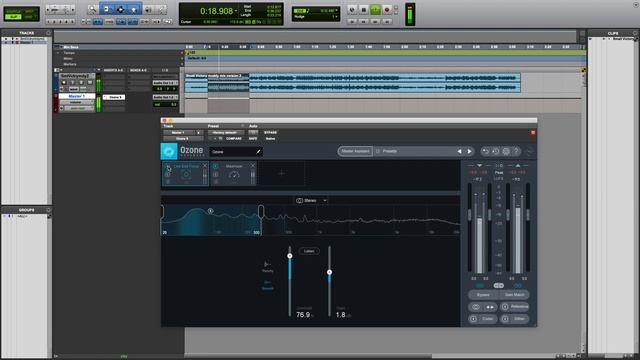Click the Ozone undo icon
The height and width of the screenshot is (360, 640).
pyautogui.click(x=485, y=151)
